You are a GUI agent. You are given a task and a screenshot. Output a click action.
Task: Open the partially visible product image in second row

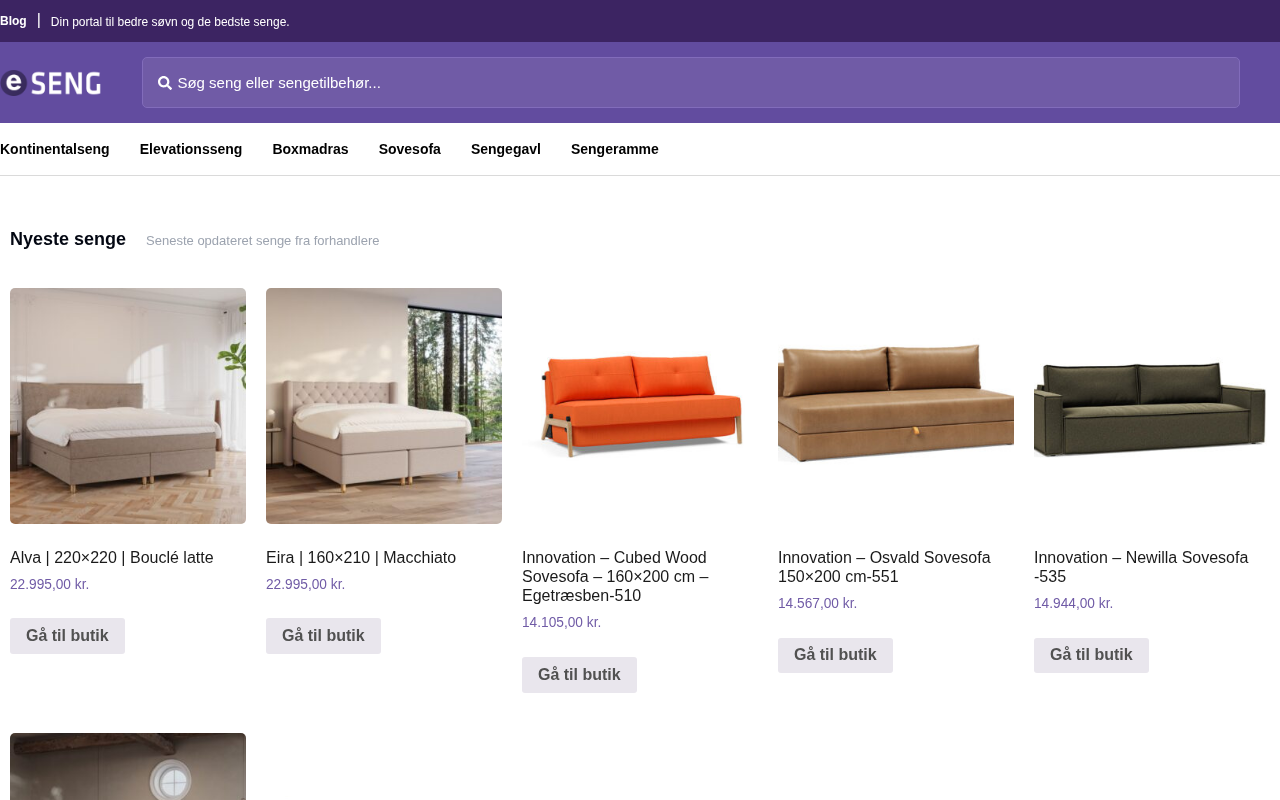[x=128, y=766]
